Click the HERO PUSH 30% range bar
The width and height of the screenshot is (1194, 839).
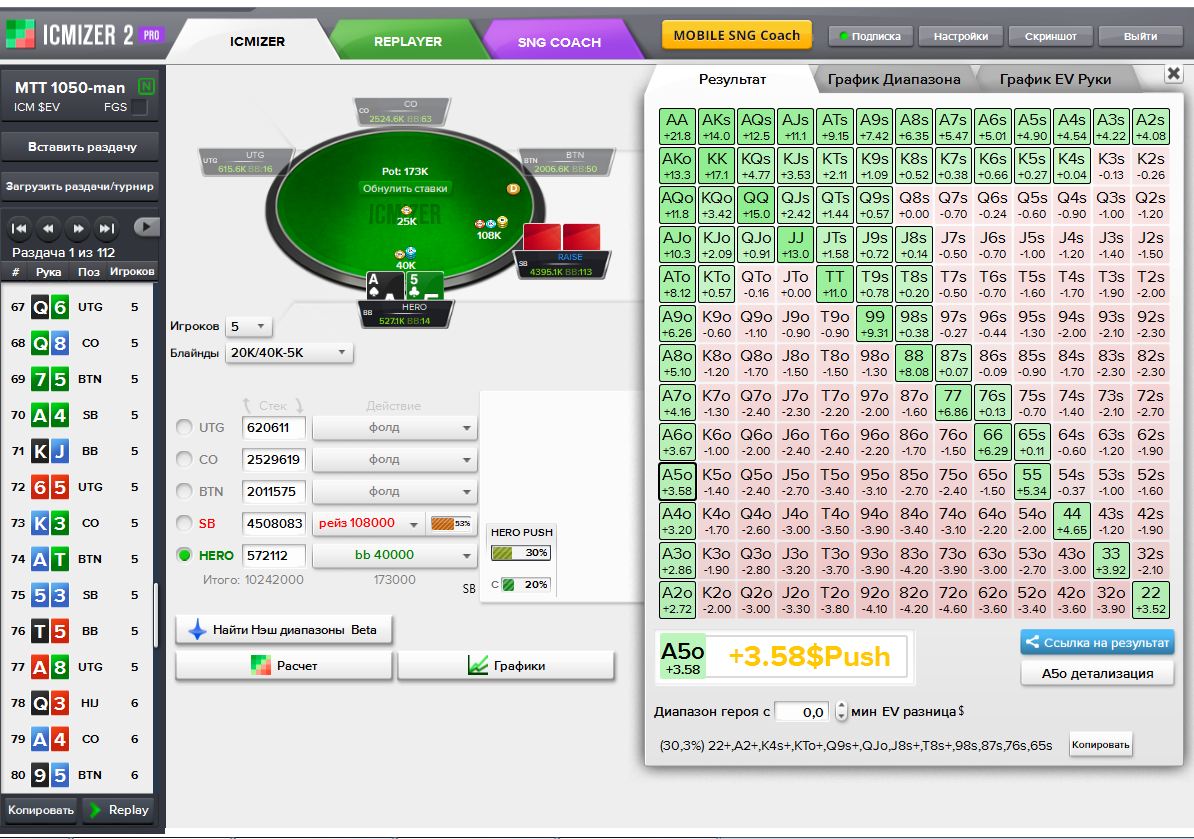point(521,553)
